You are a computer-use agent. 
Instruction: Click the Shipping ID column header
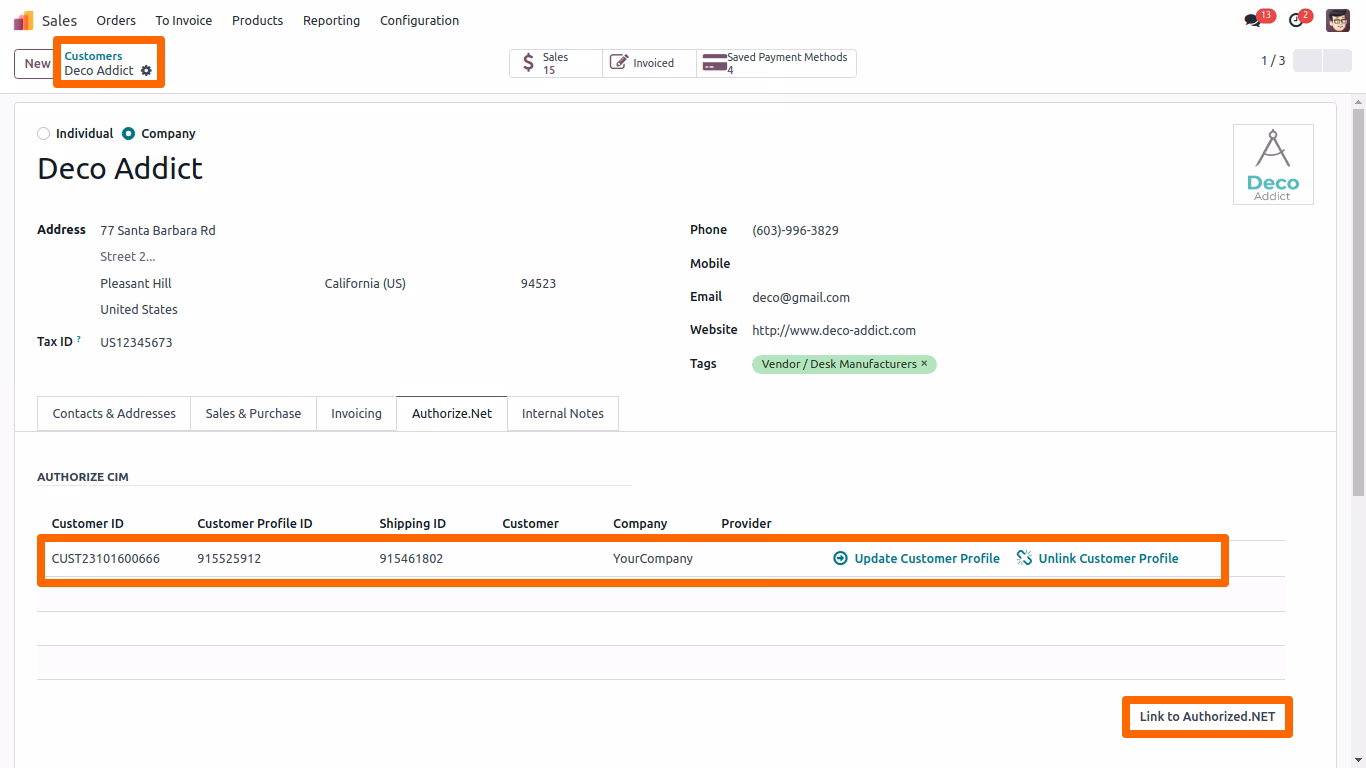[412, 524]
